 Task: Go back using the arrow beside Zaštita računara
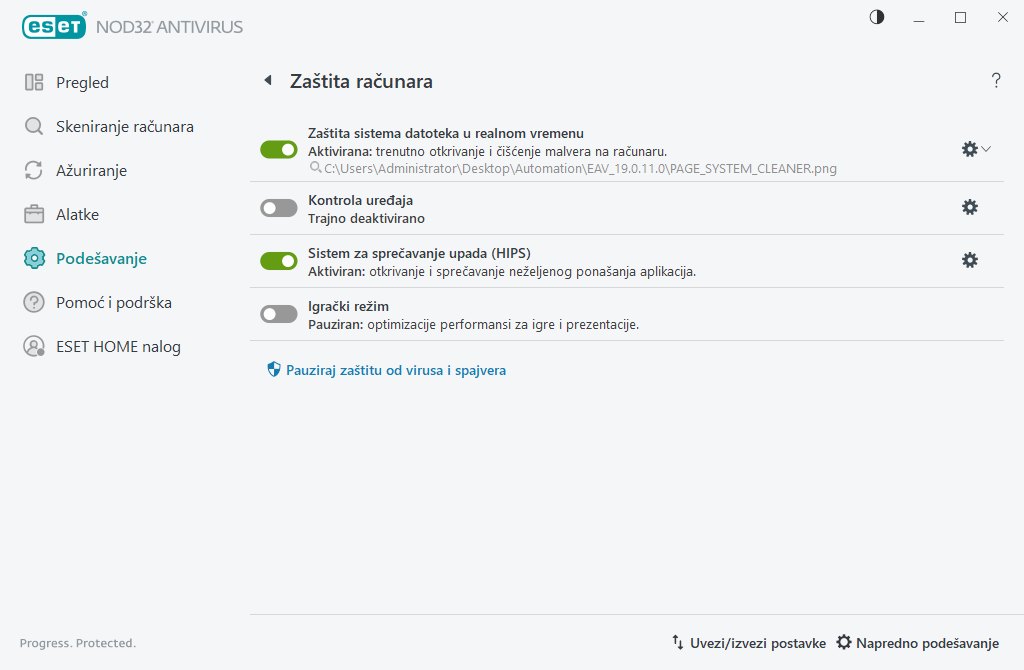click(x=267, y=81)
